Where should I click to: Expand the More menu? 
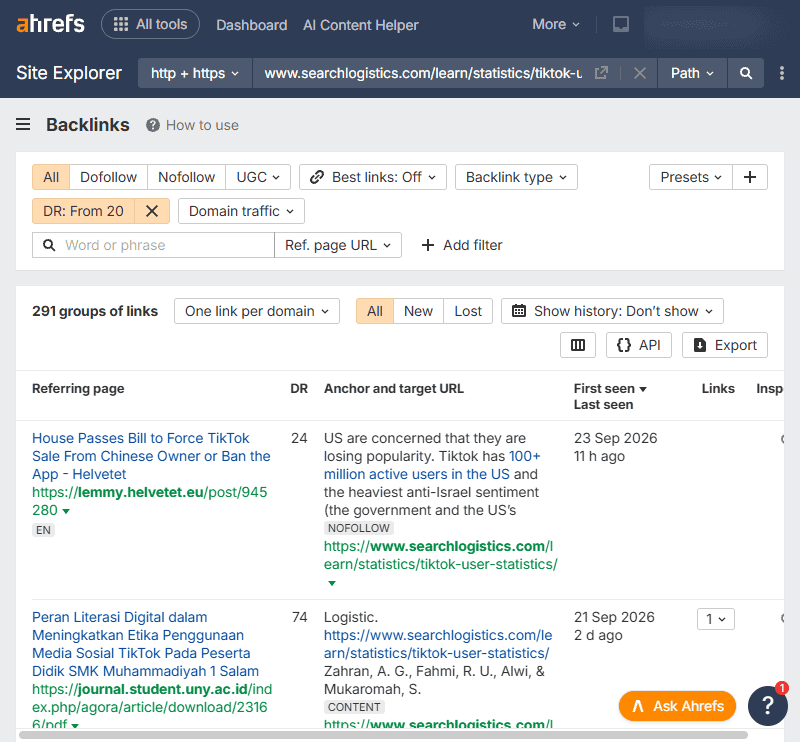pyautogui.click(x=556, y=24)
